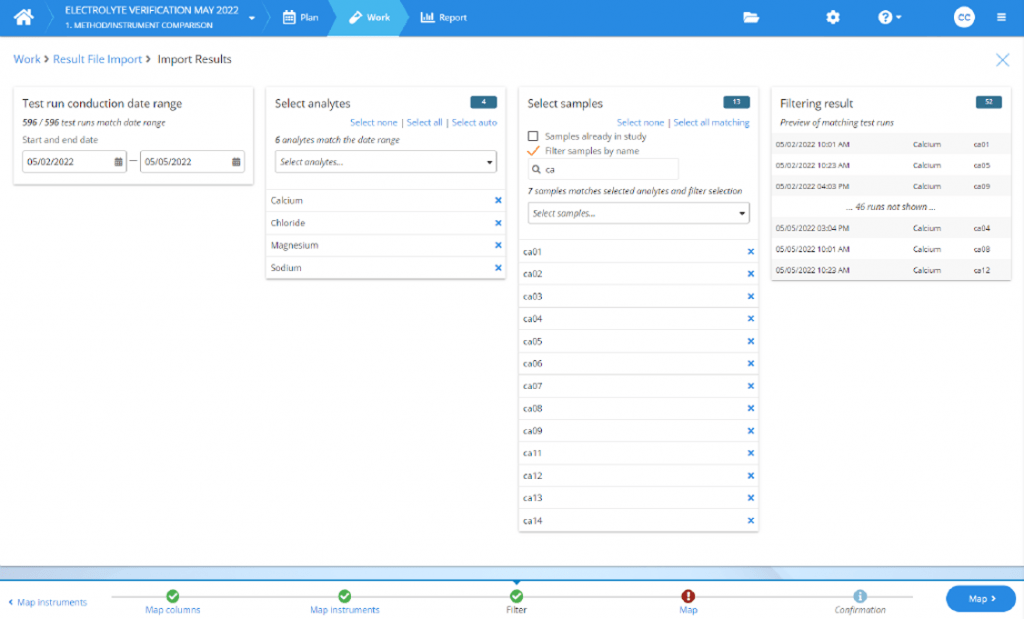Image resolution: width=1024 pixels, height=619 pixels.
Task: Click the open folder icon in the header
Action: tap(751, 17)
